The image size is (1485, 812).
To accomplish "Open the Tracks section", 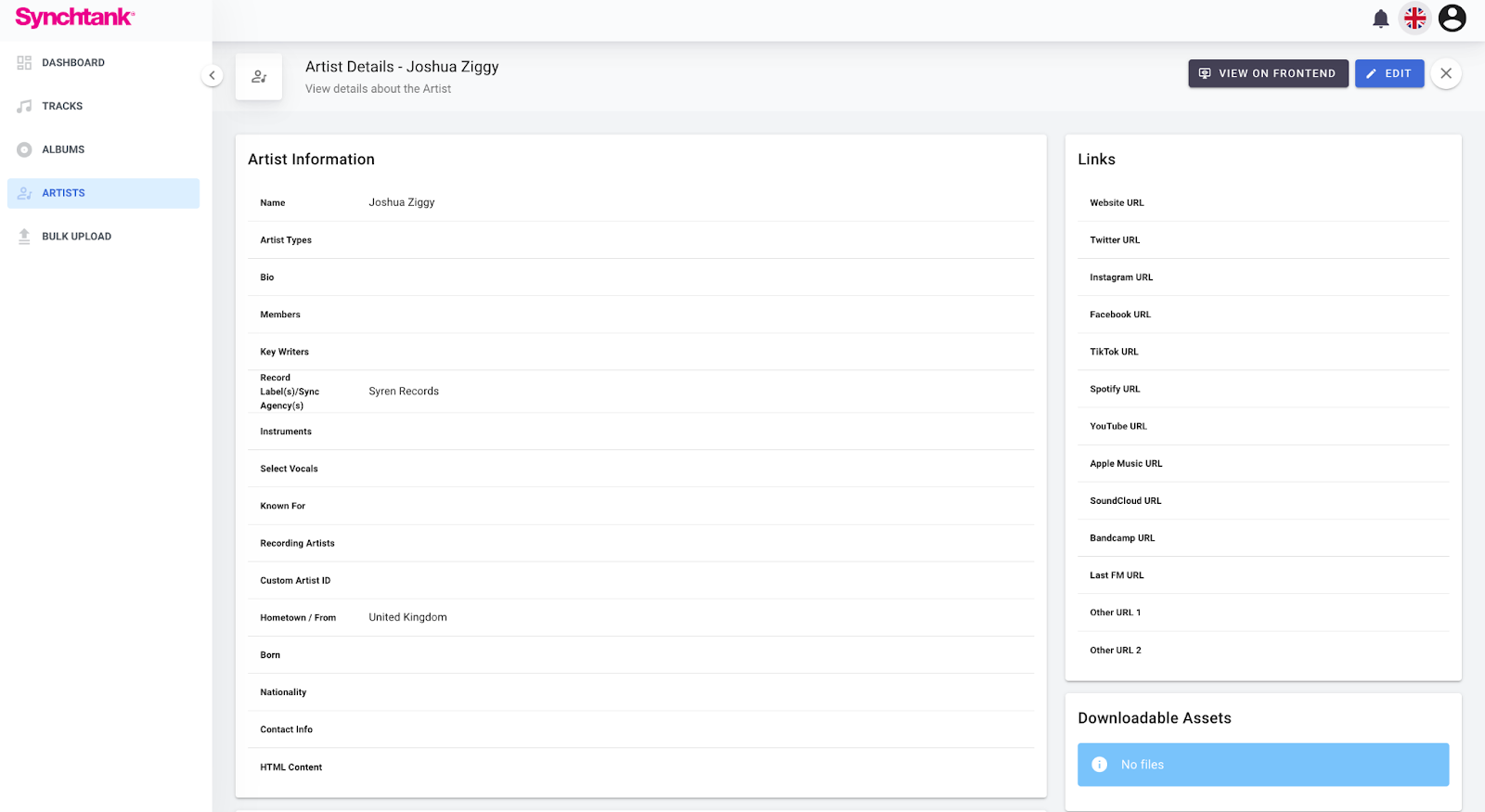I will tap(62, 107).
